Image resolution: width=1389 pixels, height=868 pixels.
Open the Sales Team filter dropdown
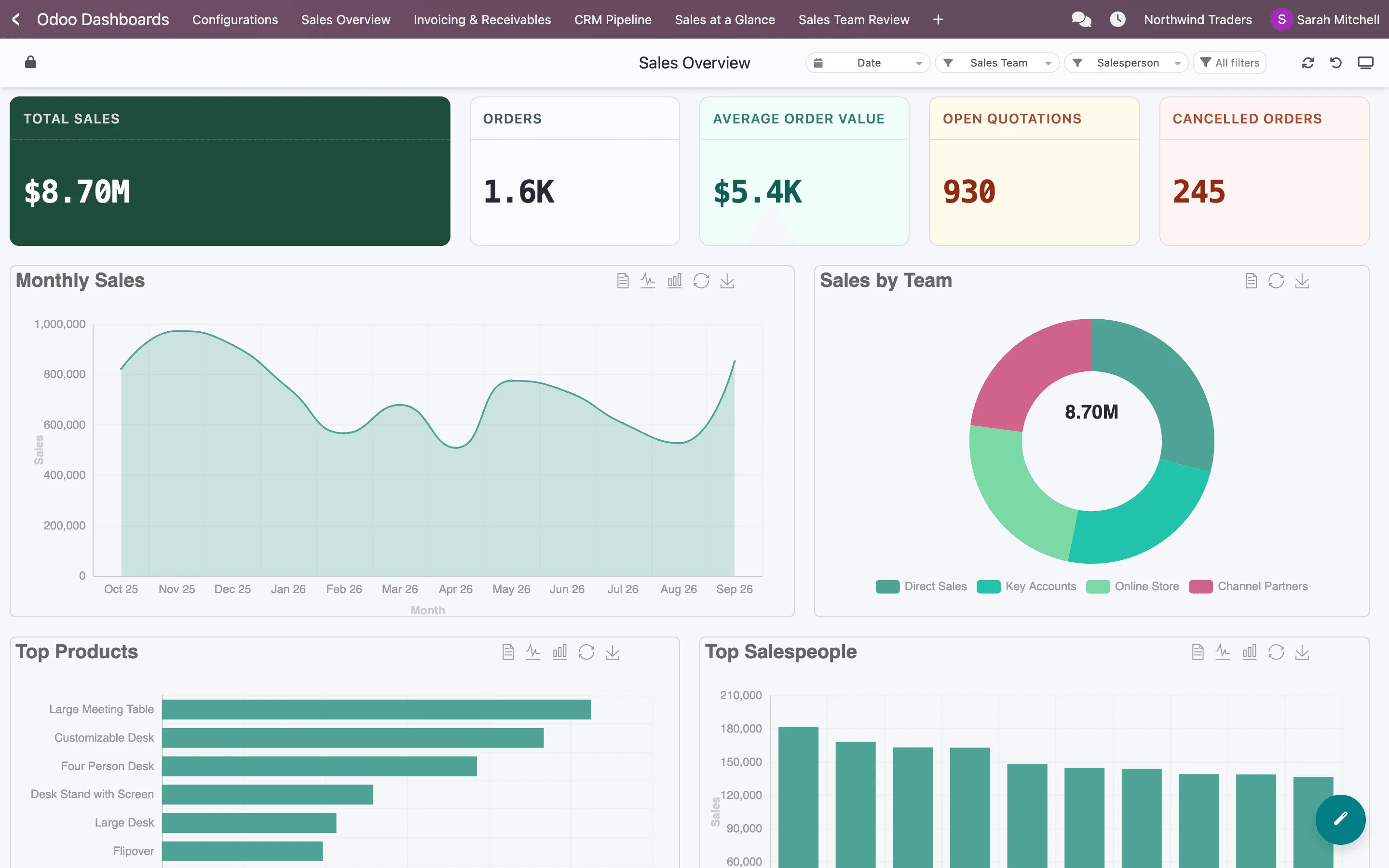[997, 63]
